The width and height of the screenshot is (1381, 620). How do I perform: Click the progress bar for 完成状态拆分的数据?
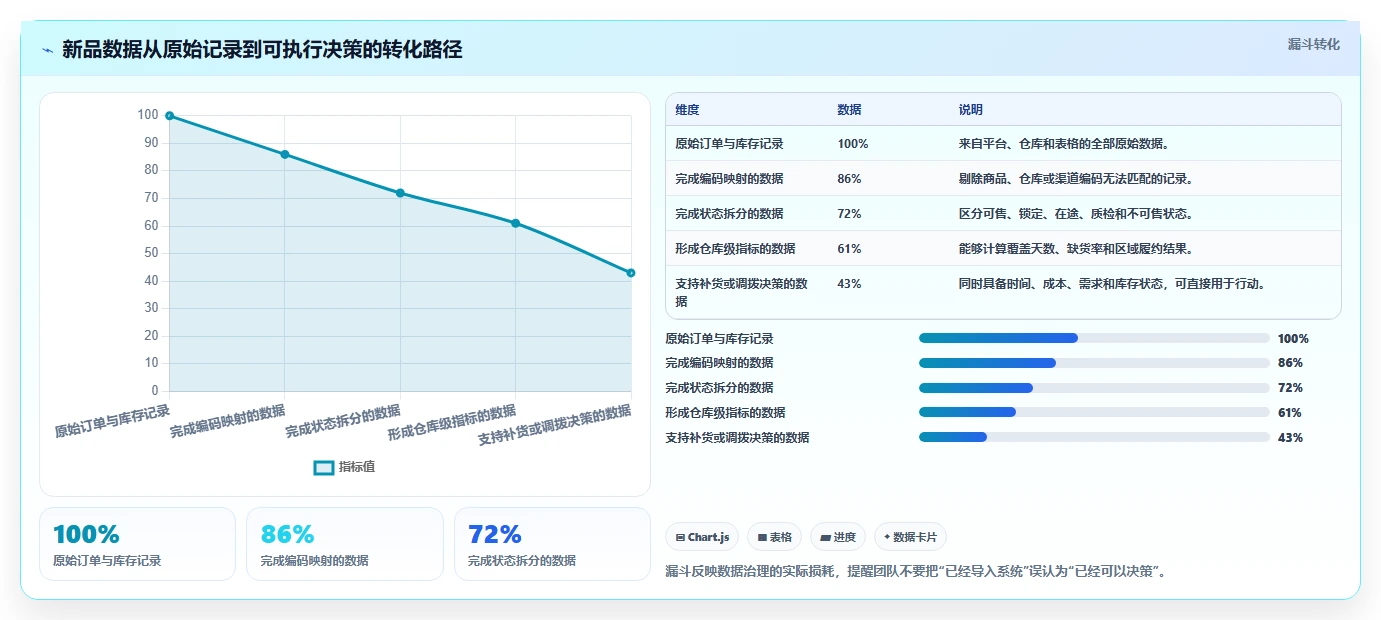point(1094,388)
